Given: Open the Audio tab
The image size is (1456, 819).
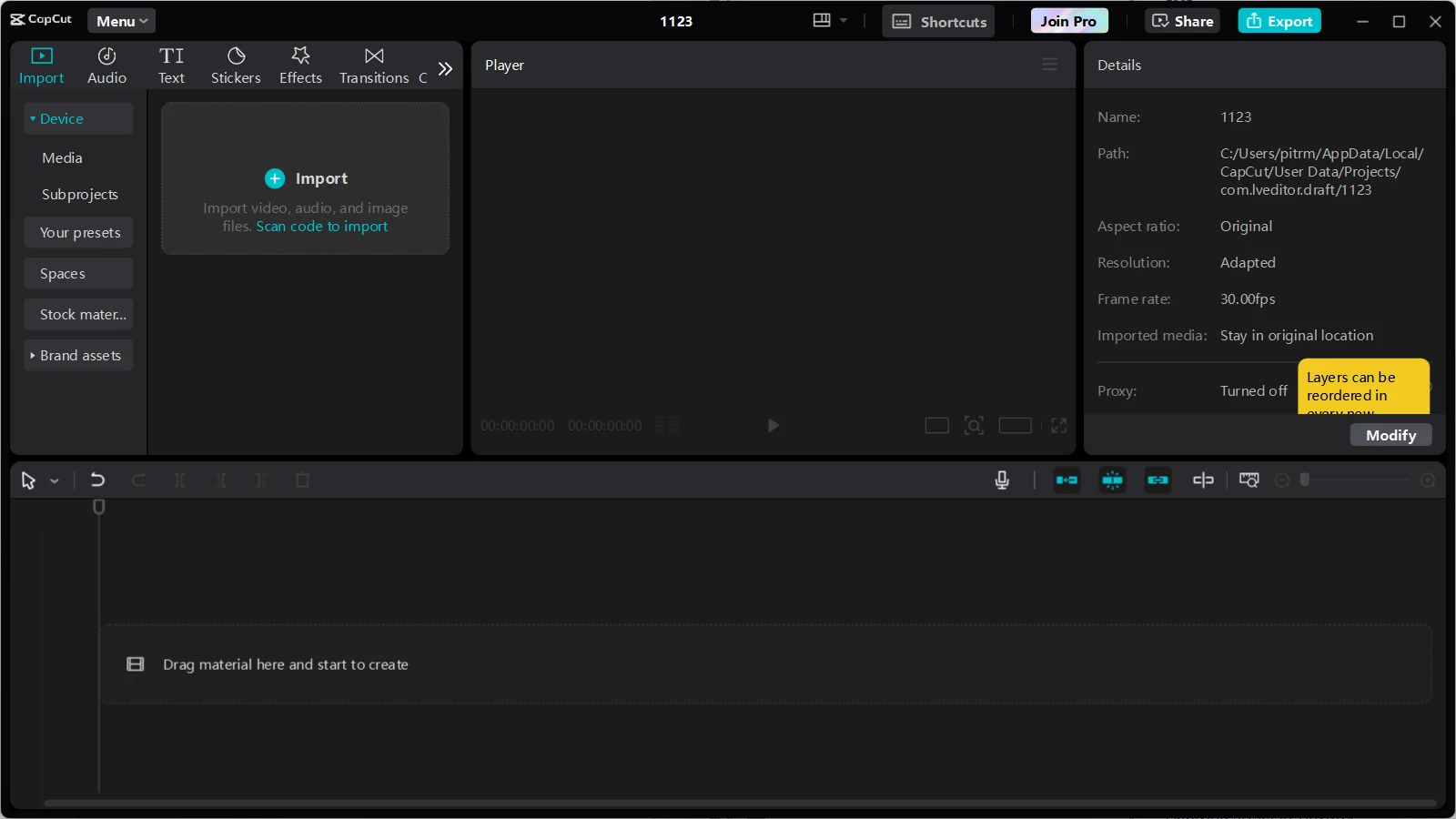Looking at the screenshot, I should point(106,66).
